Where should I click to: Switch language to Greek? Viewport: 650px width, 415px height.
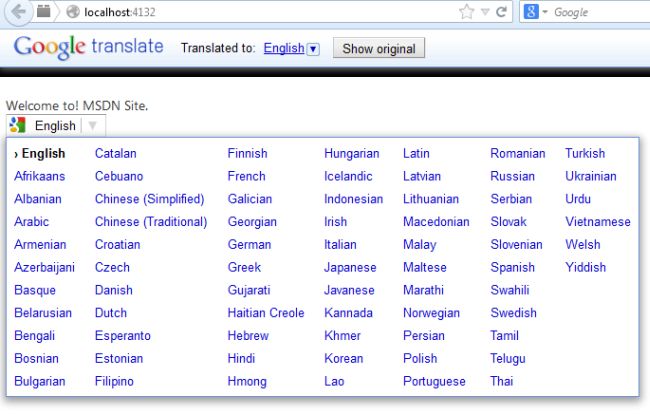[x=244, y=267]
